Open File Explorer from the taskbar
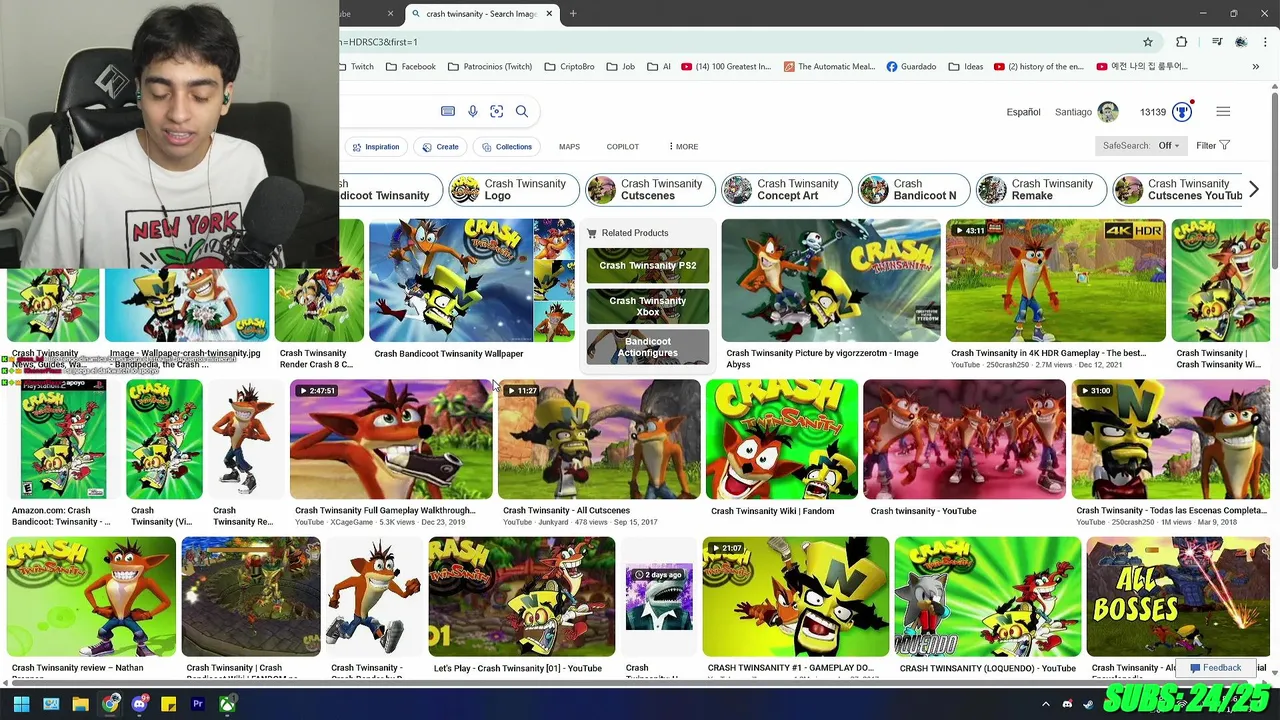Viewport: 1280px width, 720px height. coord(80,704)
